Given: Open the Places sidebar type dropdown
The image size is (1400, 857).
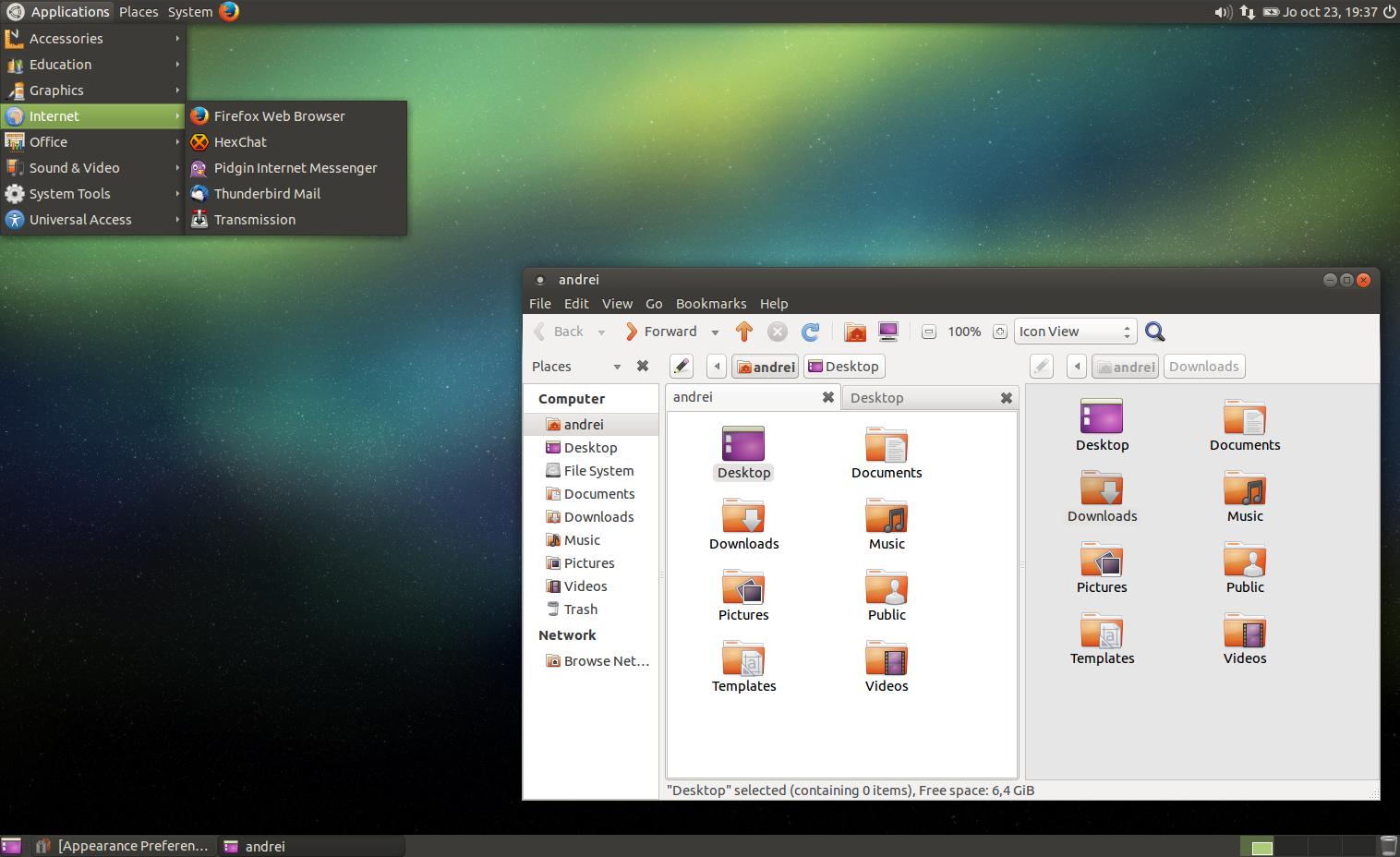Looking at the screenshot, I should 576,367.
